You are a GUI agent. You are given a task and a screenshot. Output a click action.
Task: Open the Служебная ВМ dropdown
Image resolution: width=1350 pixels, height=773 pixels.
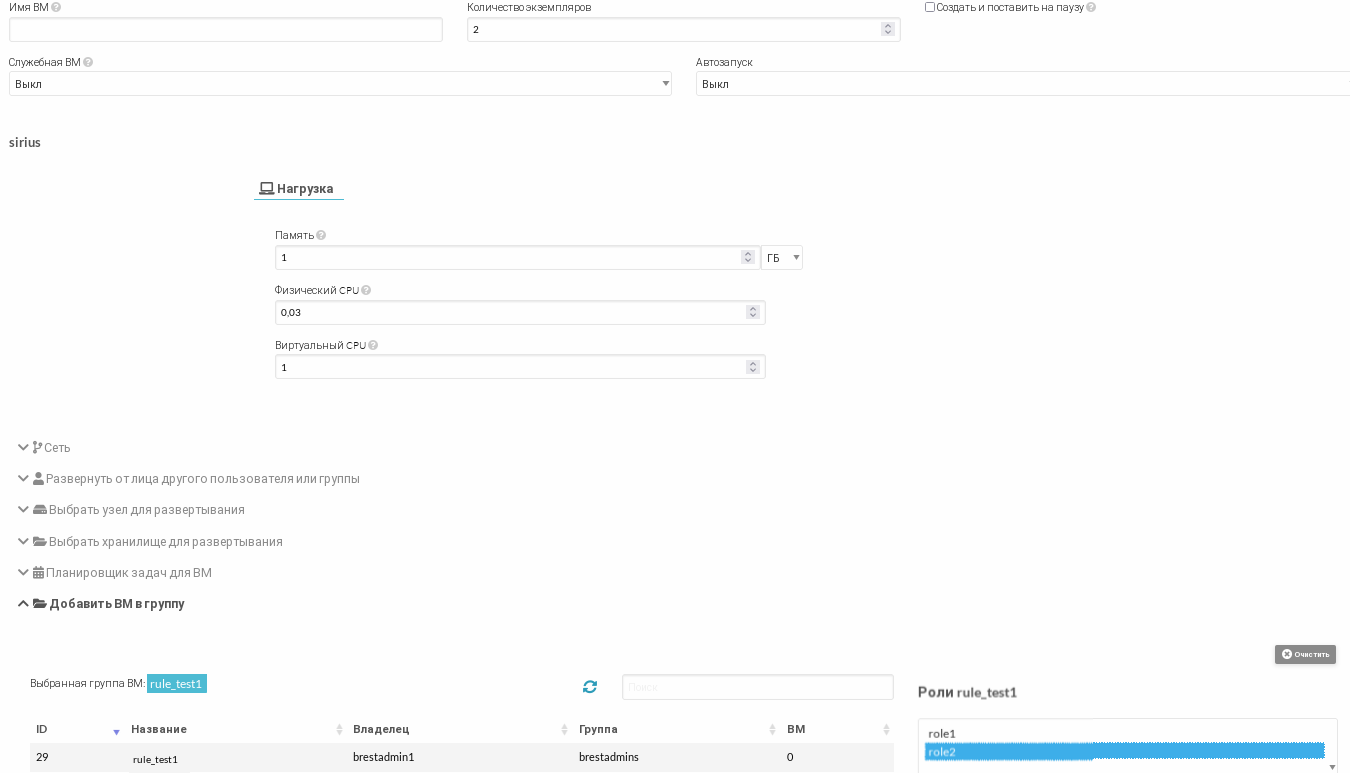point(340,84)
